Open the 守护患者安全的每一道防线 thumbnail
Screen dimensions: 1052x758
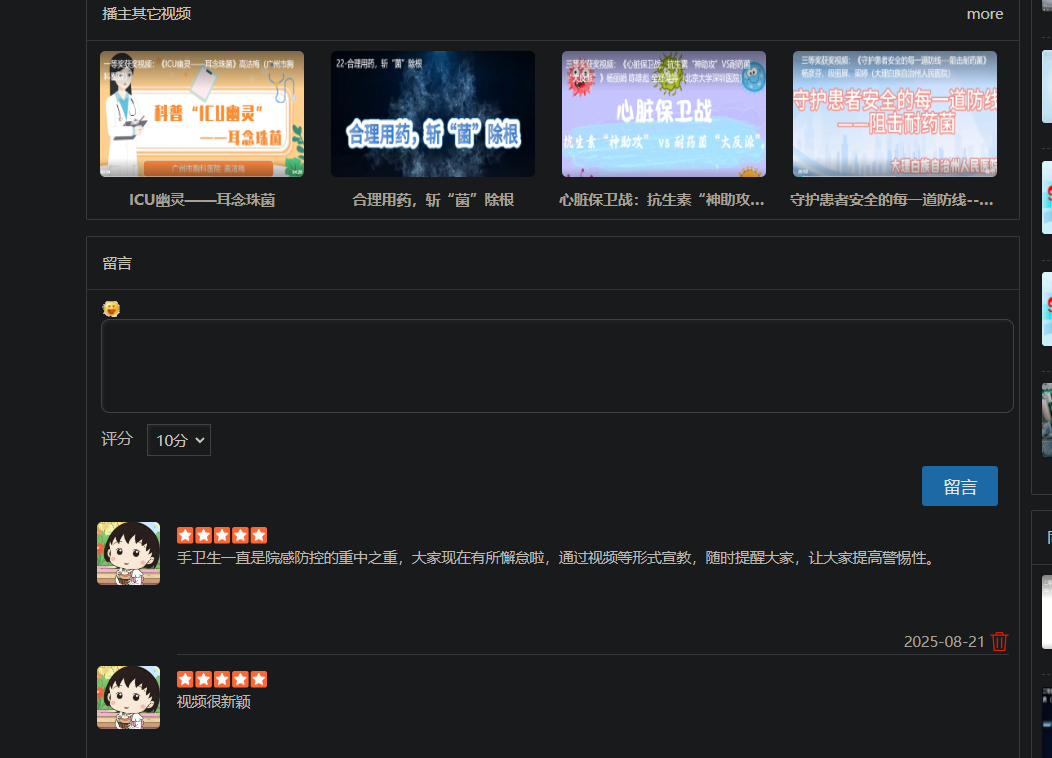[895, 114]
